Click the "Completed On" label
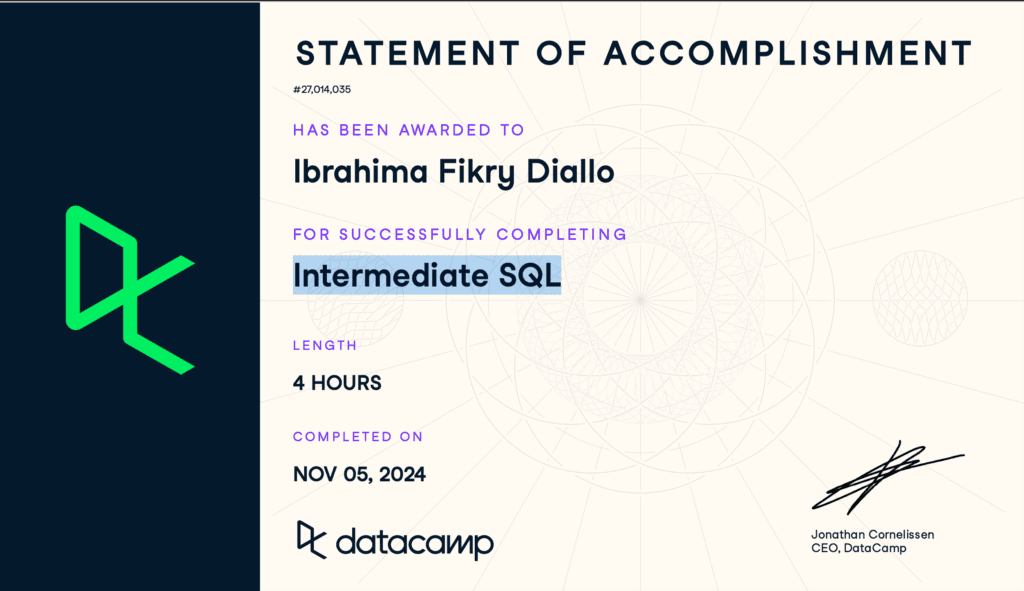Screen dimensions: 1024x591 358,436
